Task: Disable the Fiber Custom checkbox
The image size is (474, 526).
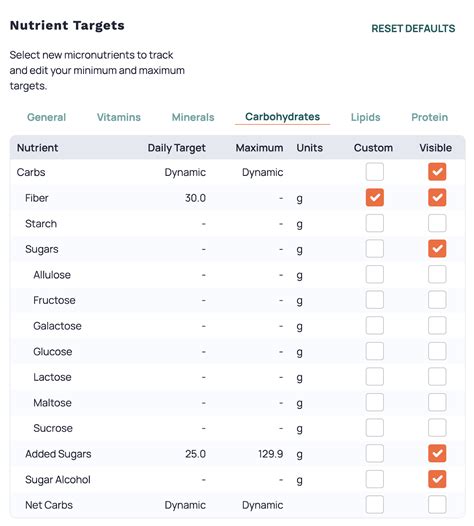Action: point(375,197)
